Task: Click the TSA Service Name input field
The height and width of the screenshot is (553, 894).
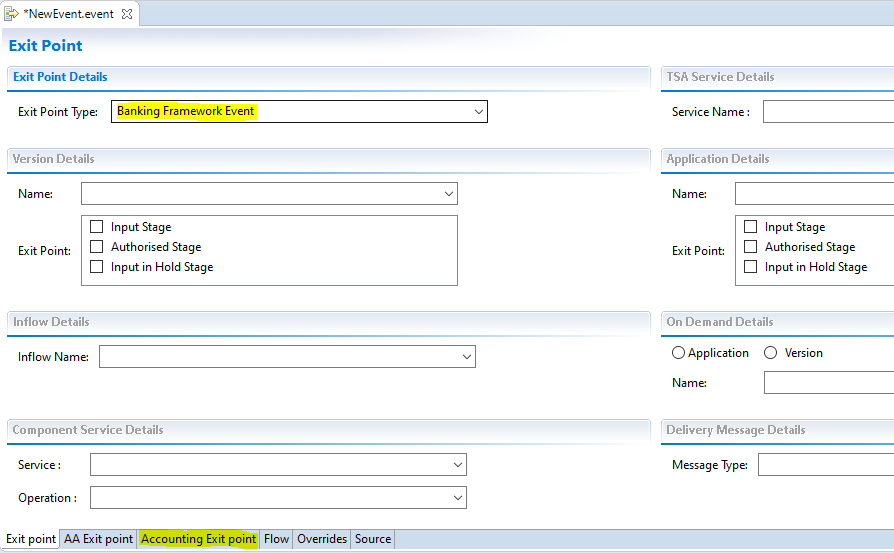Action: click(x=828, y=112)
